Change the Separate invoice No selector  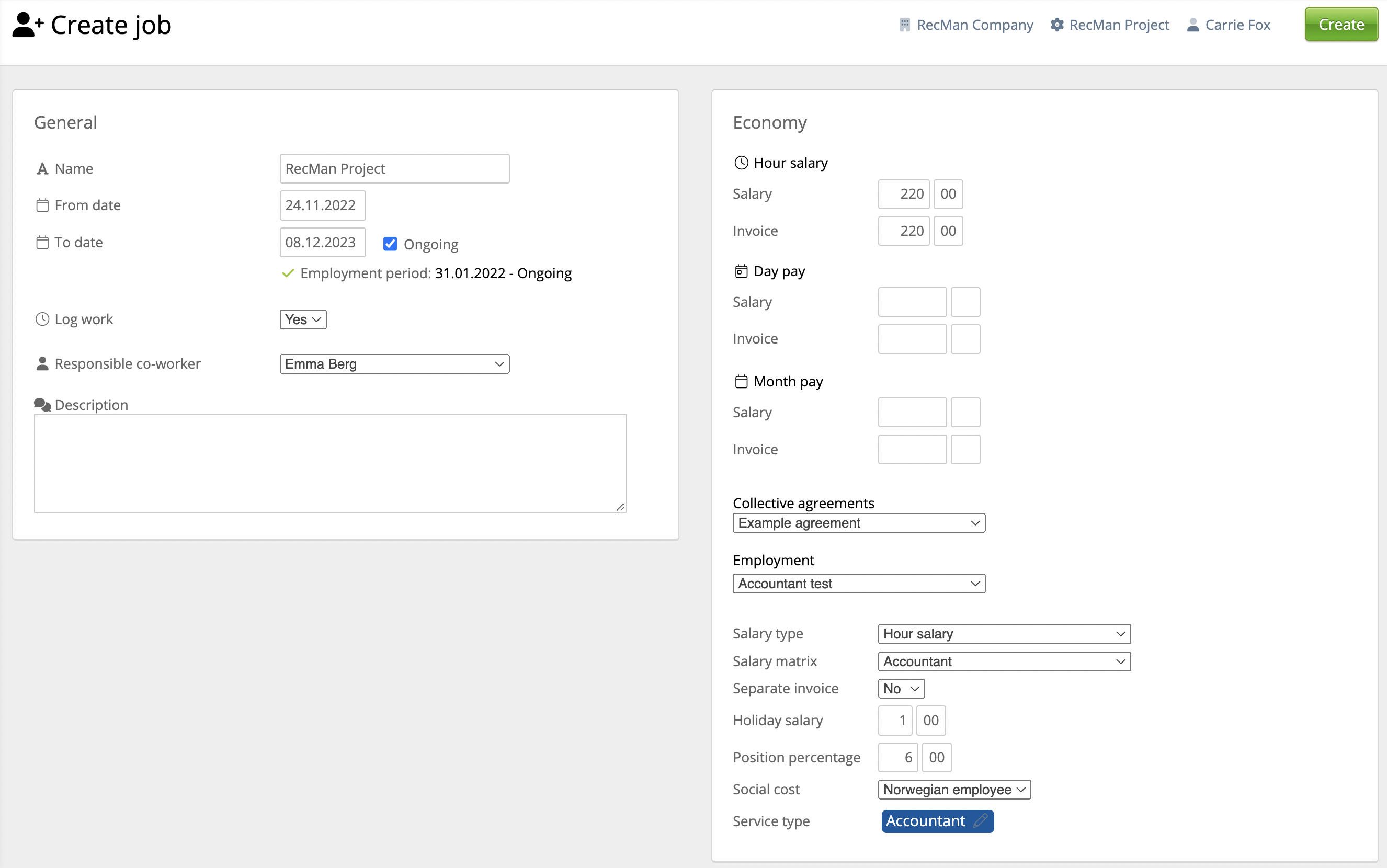point(901,688)
